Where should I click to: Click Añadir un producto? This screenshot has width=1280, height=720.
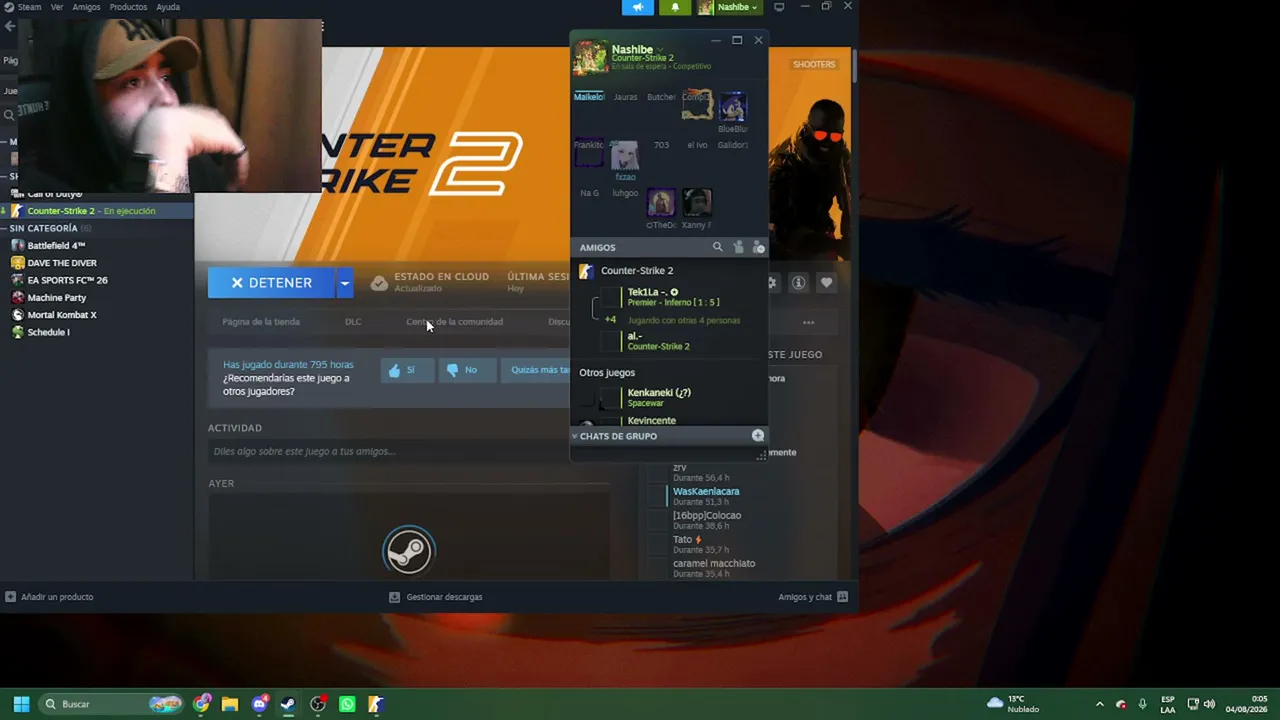pos(50,597)
